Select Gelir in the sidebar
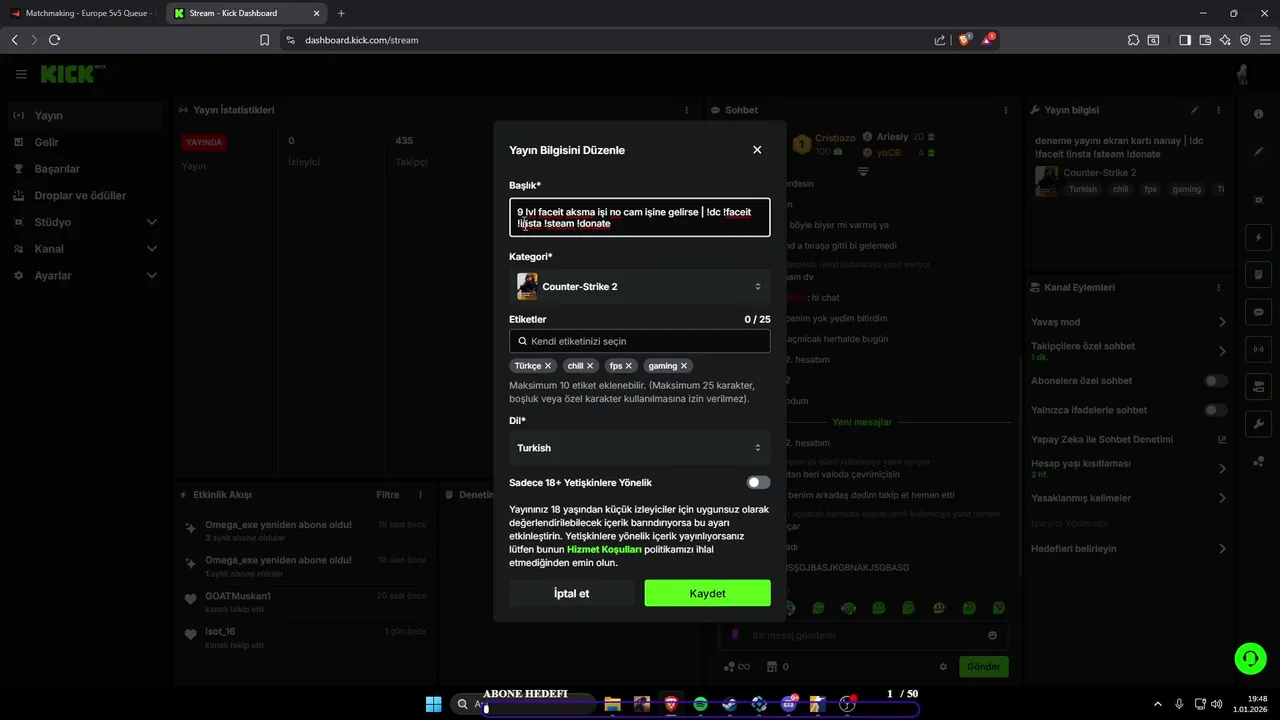1280x720 pixels. click(x=85, y=142)
